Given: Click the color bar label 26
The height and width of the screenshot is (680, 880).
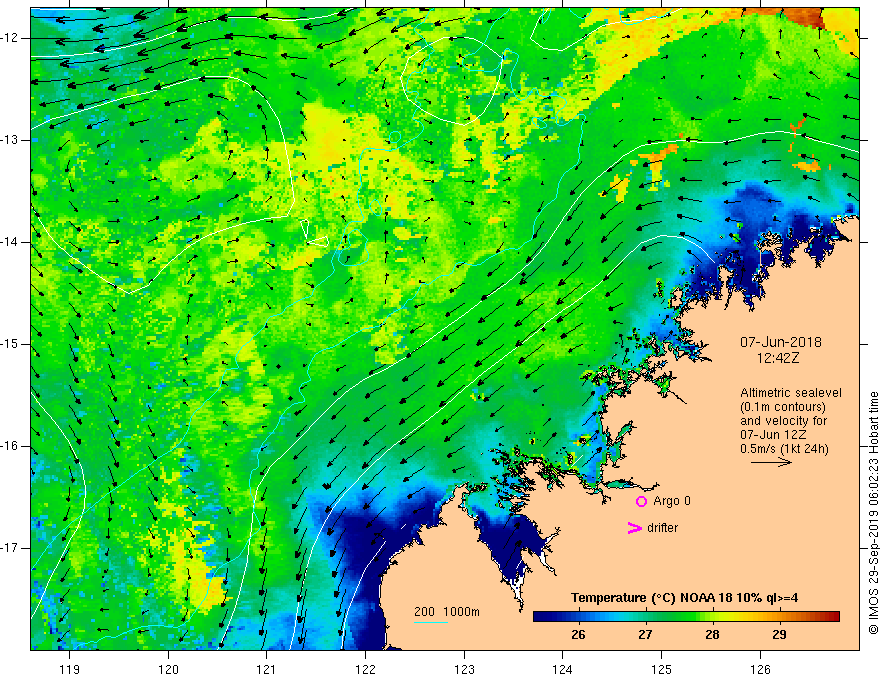Looking at the screenshot, I should point(578,635).
